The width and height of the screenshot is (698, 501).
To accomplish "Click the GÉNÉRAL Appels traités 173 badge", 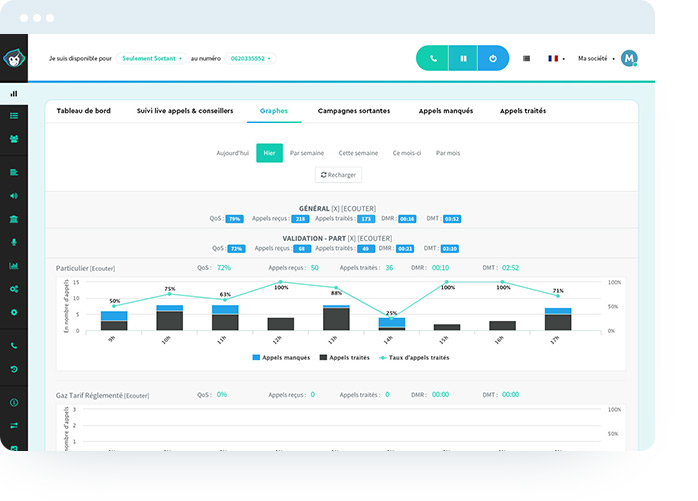I will (366, 219).
